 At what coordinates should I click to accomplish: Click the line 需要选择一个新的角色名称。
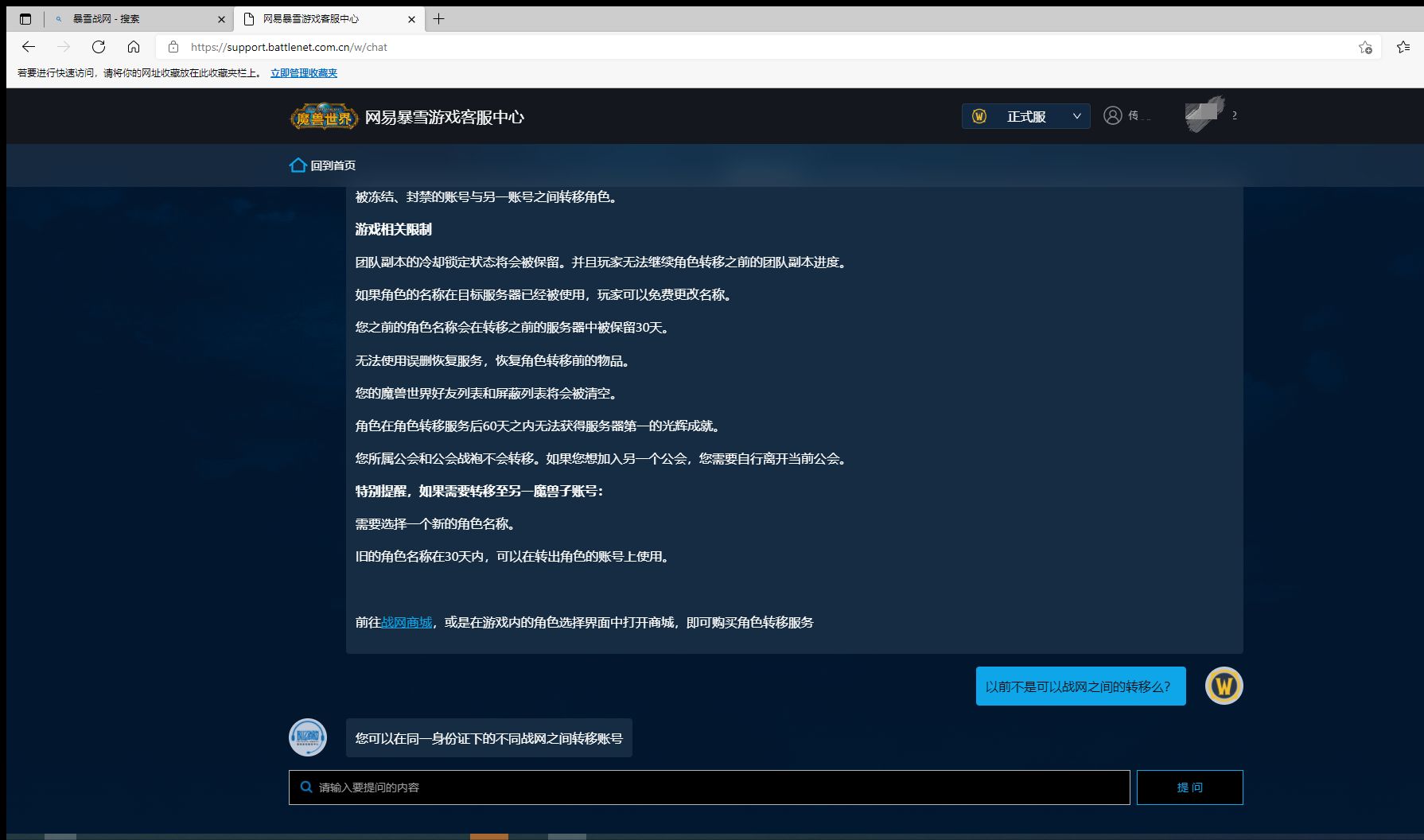coord(437,524)
